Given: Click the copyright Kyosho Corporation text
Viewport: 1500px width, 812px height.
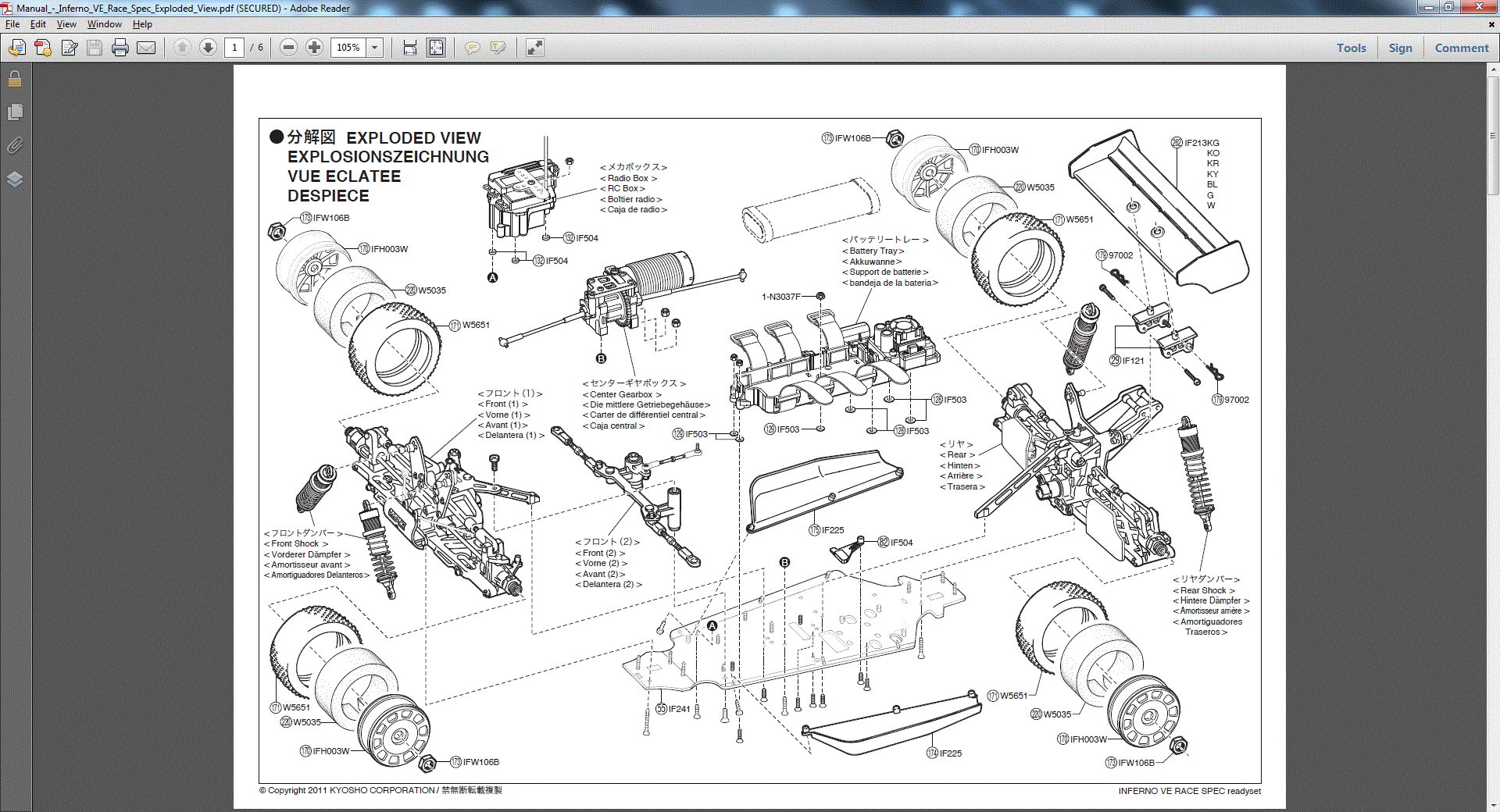Looking at the screenshot, I should click(x=380, y=790).
